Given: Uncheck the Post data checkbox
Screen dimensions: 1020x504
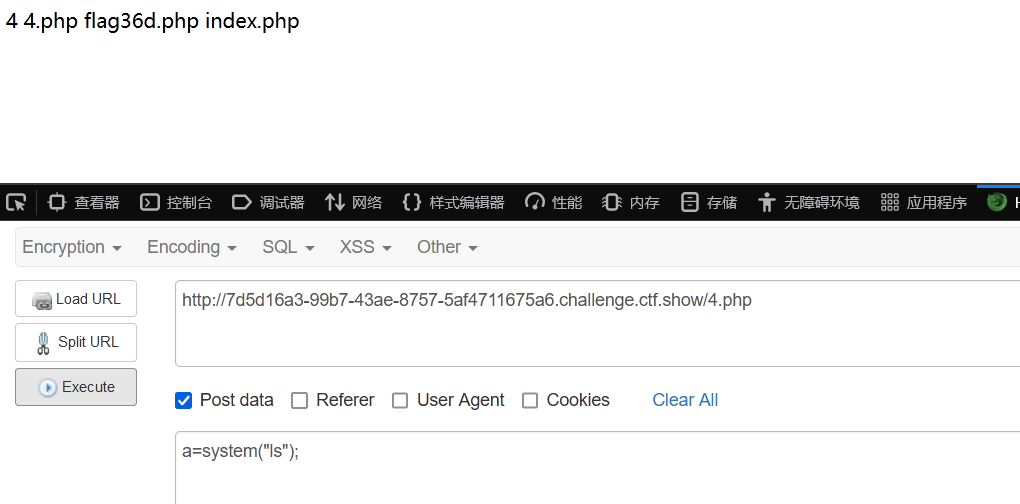Looking at the screenshot, I should point(183,401).
